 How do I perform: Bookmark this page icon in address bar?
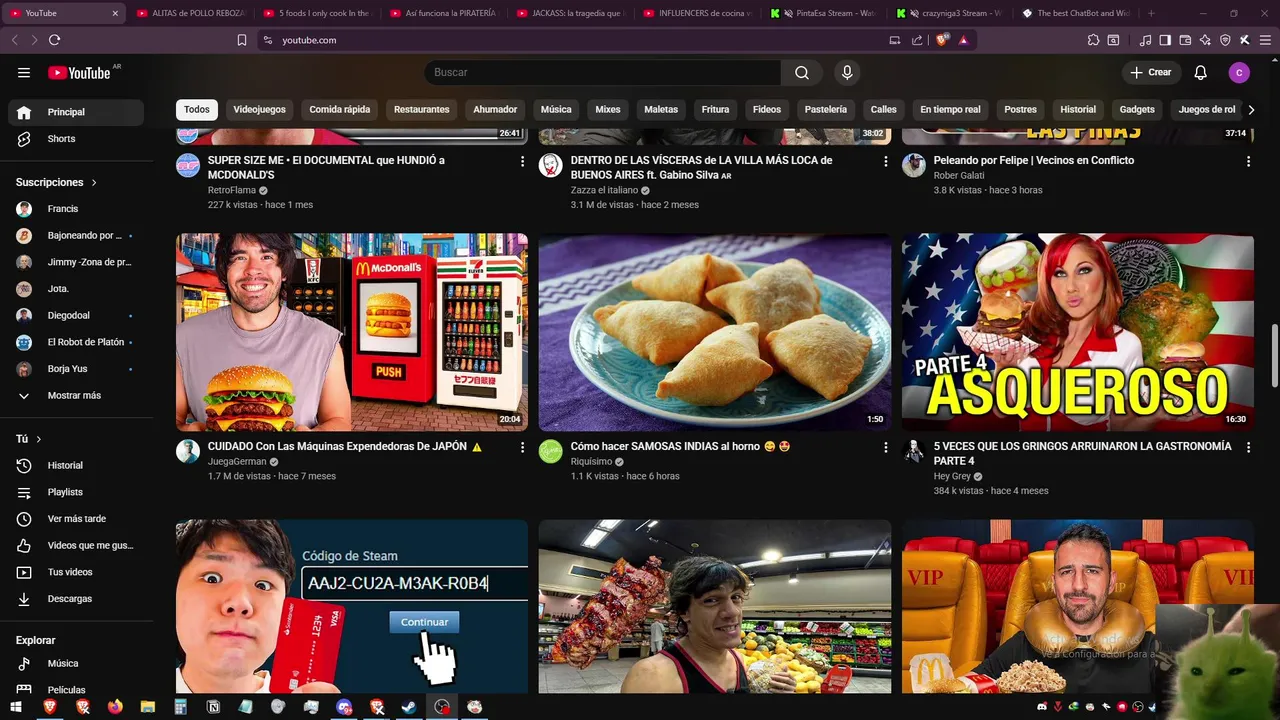tap(242, 40)
